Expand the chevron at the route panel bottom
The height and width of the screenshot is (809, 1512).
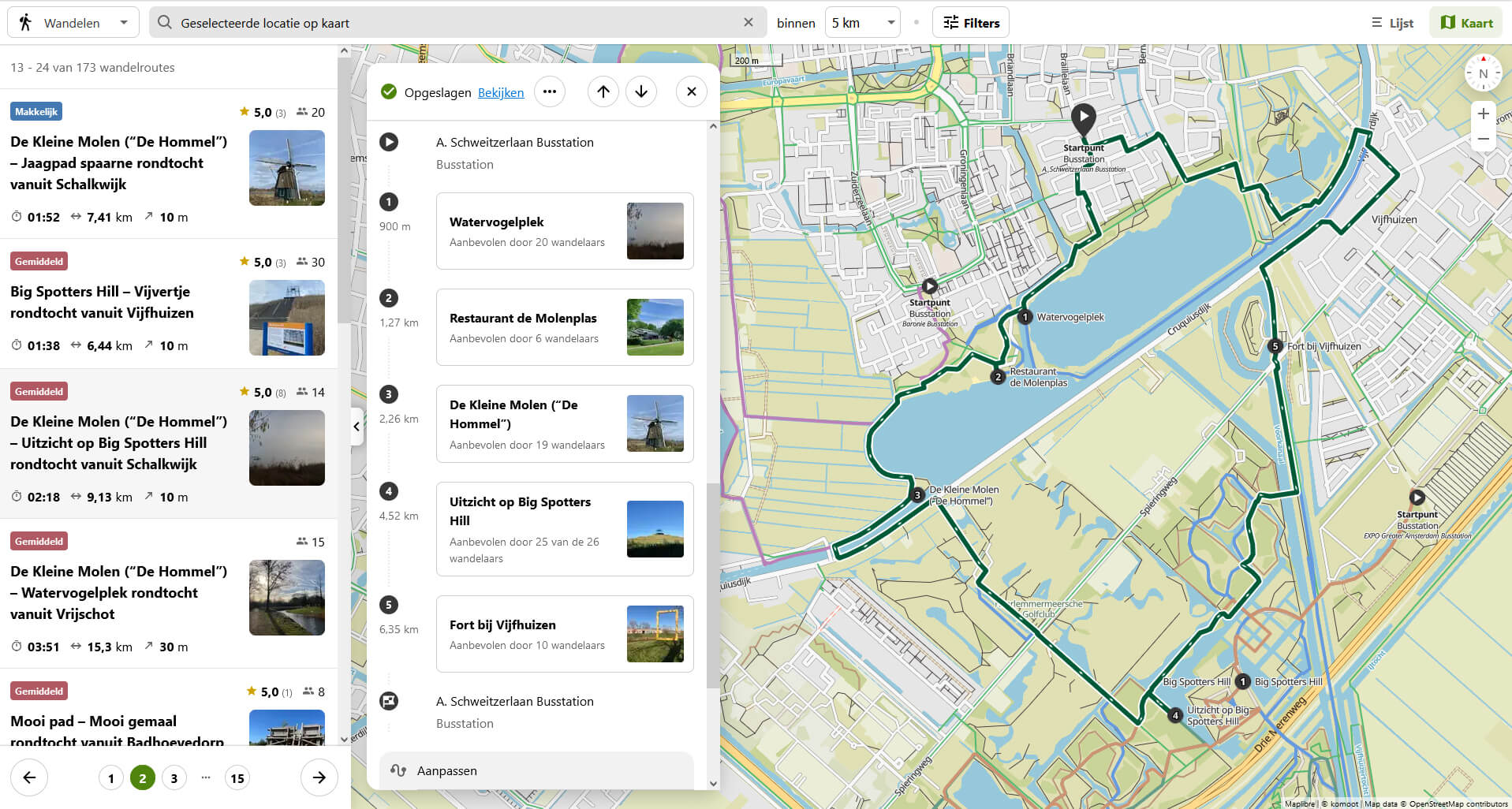coord(712,783)
